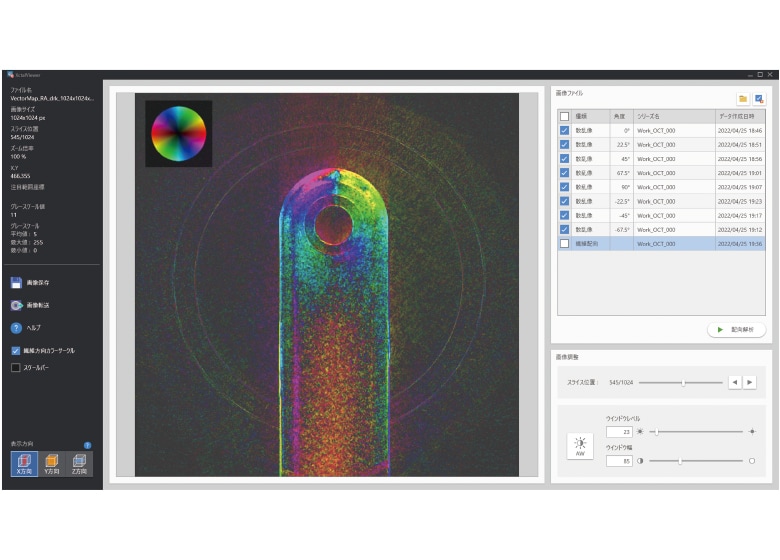
Task: Step to the previous slice with left arrow
Action: tap(735, 382)
